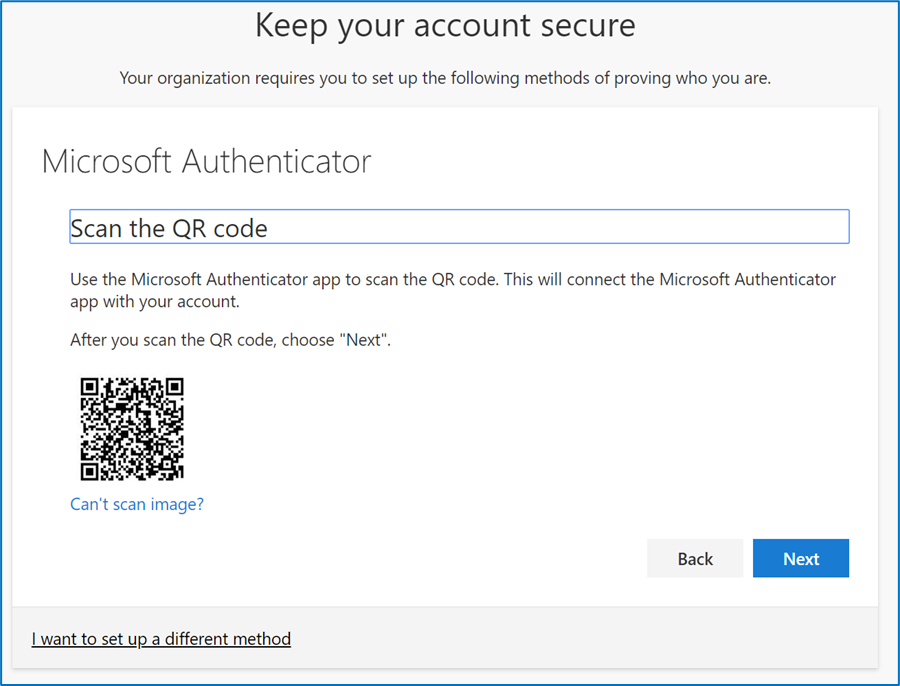The image size is (900, 686).
Task: Click the QR code's top-left finder square
Action: 89,386
